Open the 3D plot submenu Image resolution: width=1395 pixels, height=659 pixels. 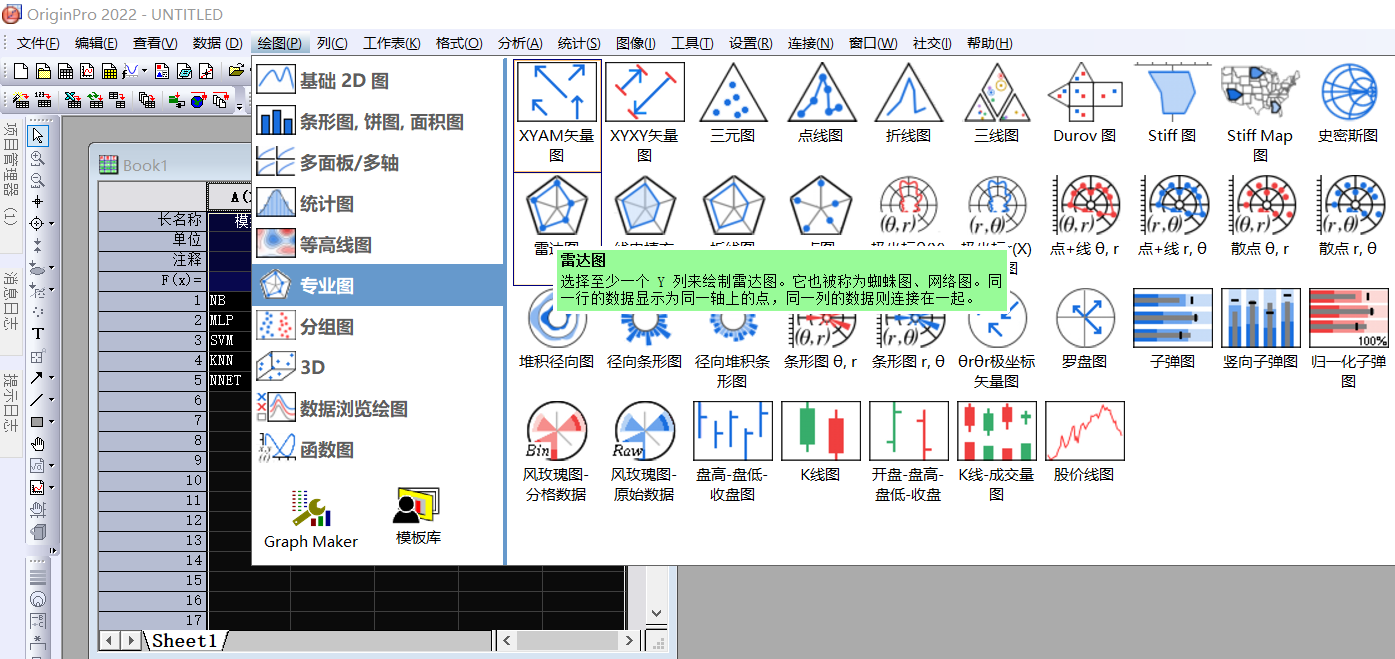378,368
